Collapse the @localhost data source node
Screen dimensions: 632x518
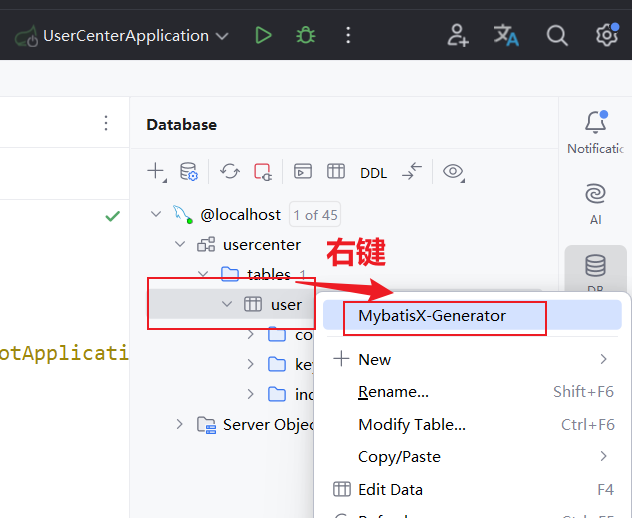[x=156, y=214]
